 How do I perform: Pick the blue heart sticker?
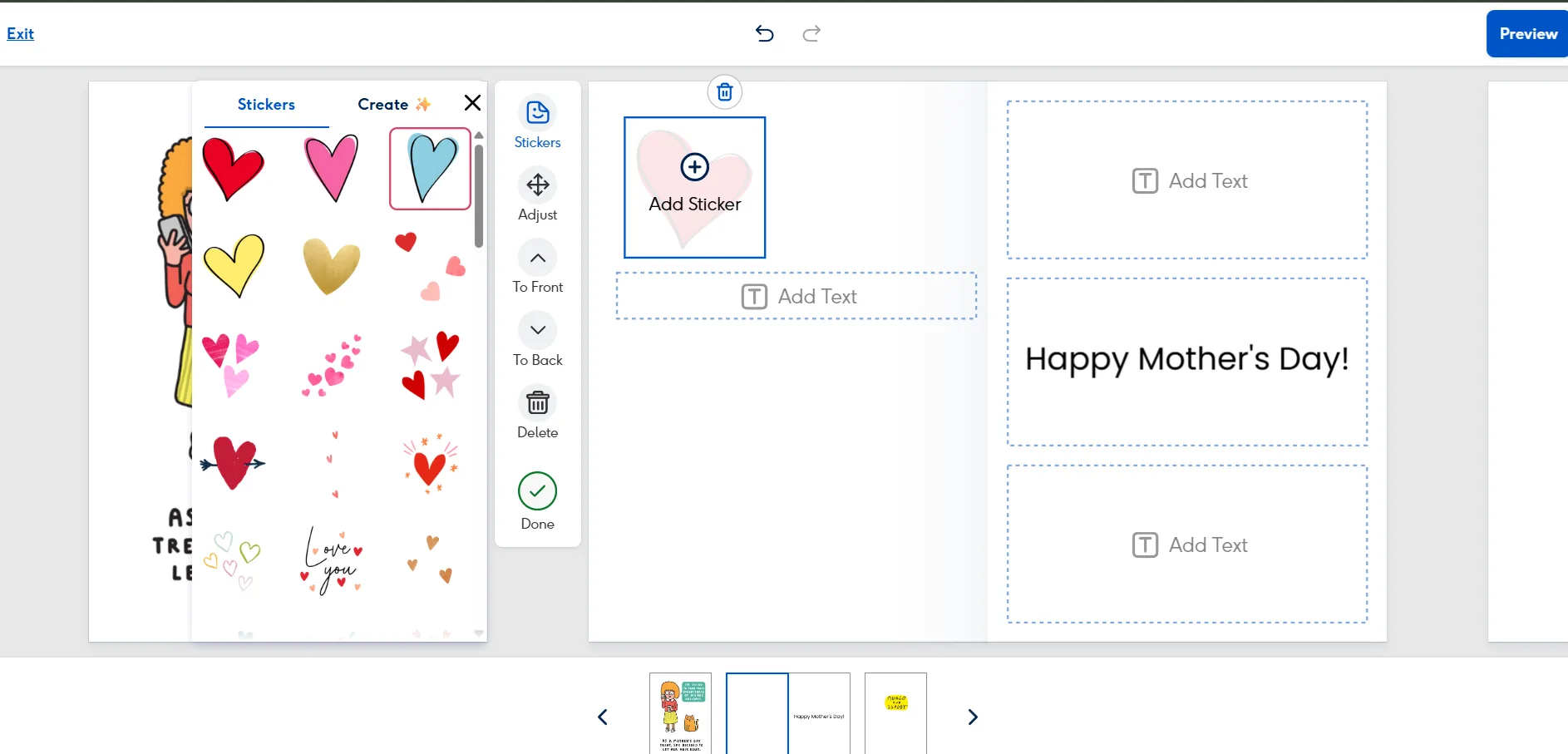[431, 169]
